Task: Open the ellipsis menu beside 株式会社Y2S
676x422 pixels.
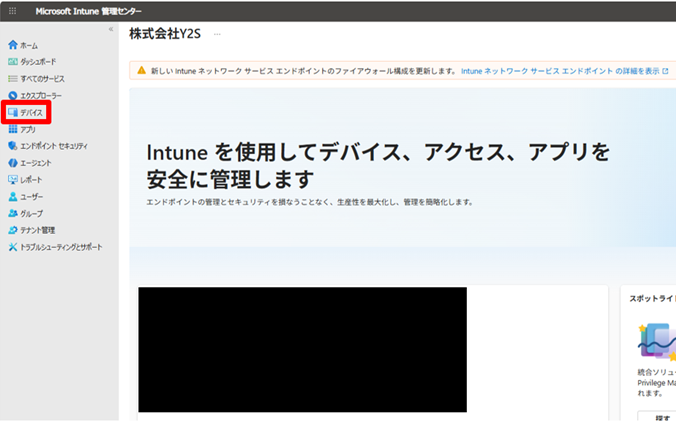Action: click(217, 35)
